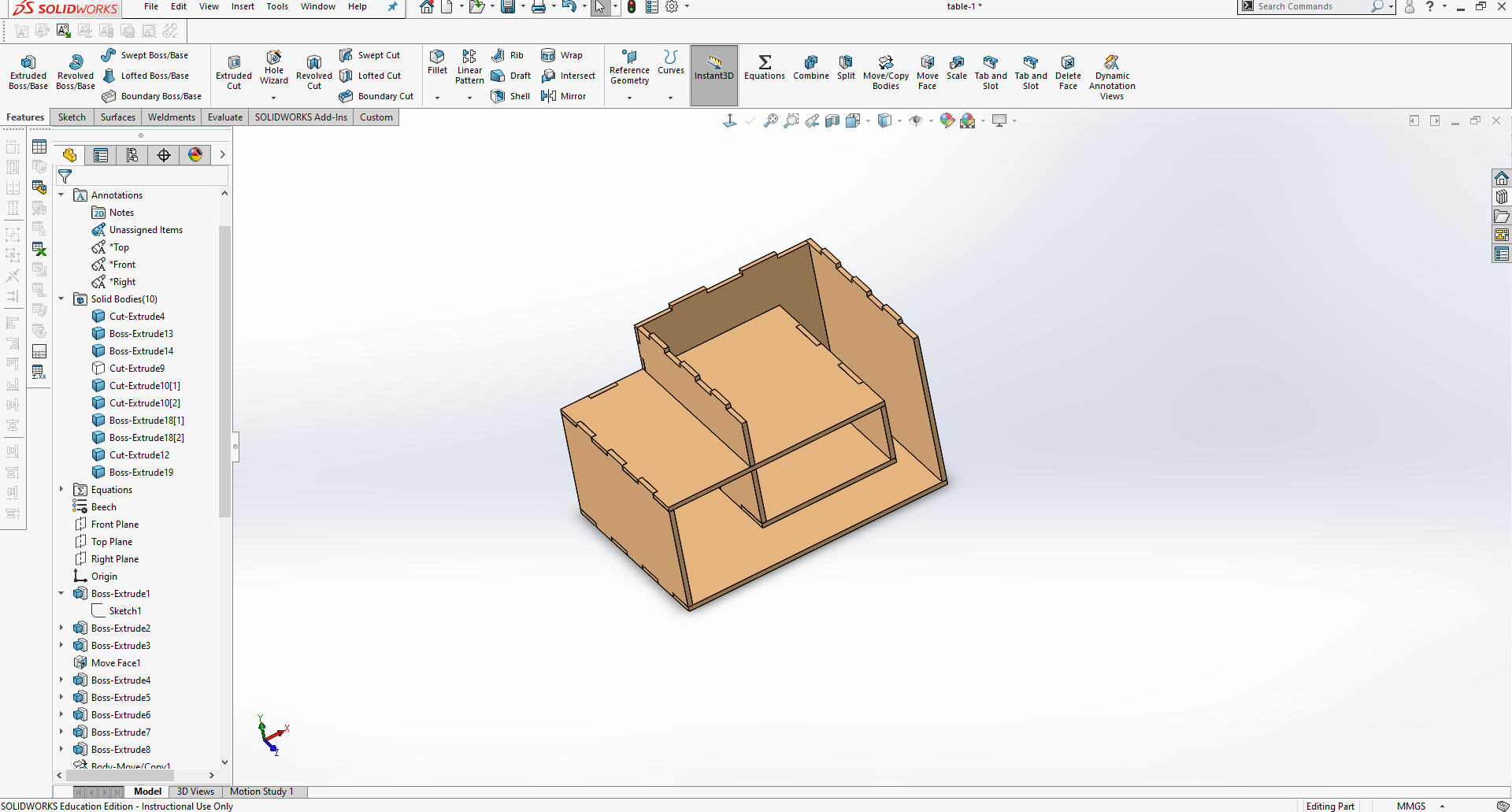Select Move/Copy Bodies tool

coord(886,72)
